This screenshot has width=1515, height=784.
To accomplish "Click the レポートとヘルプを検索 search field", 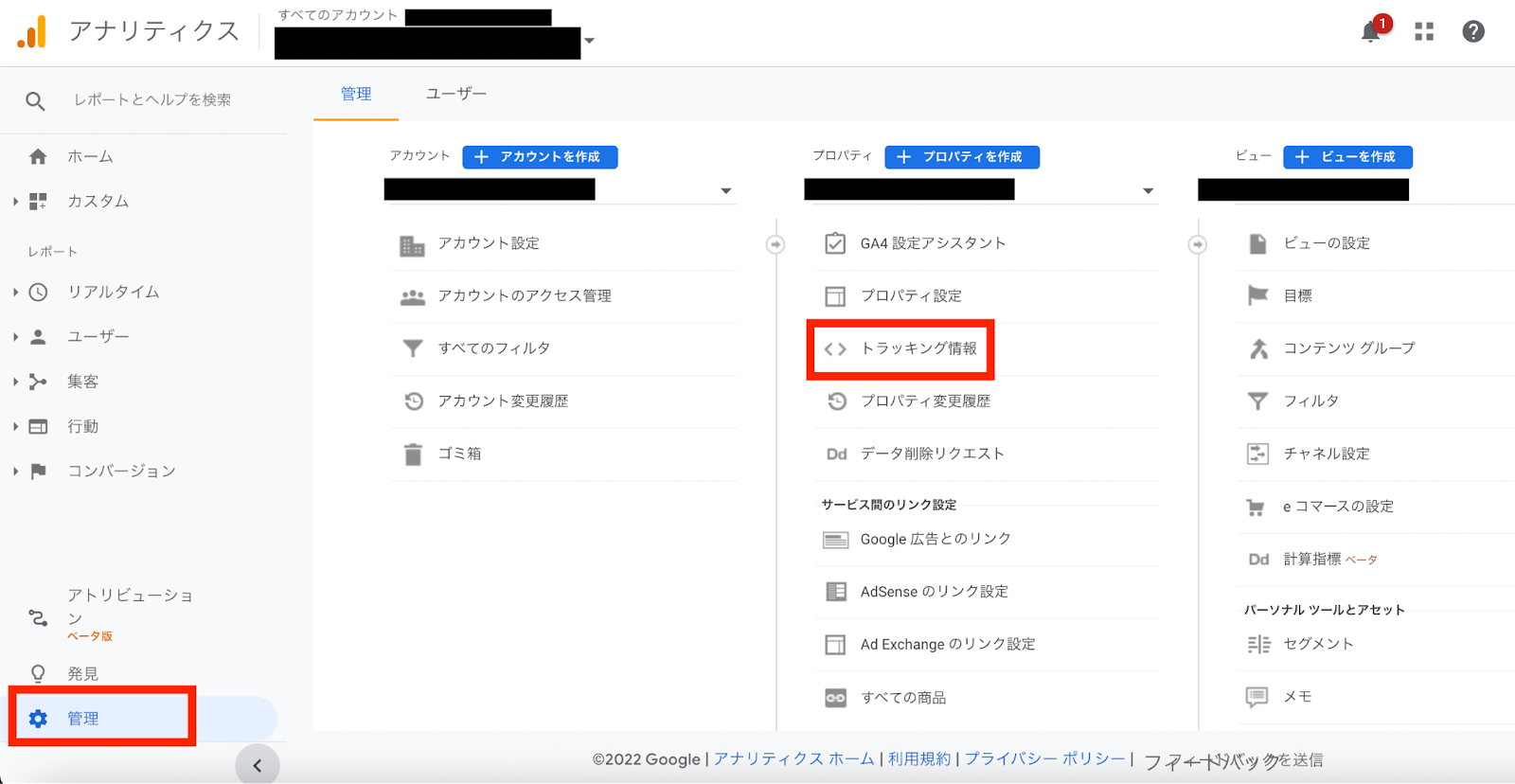I will (x=152, y=100).
